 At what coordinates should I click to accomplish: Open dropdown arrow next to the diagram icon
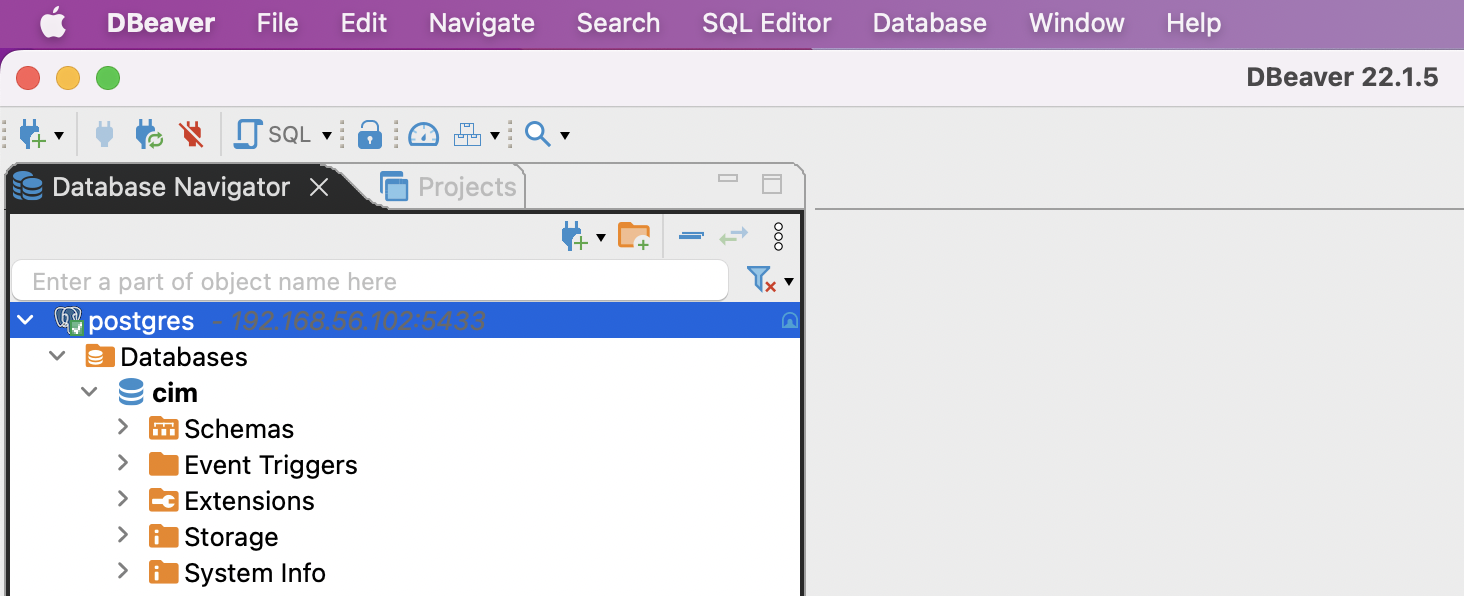(x=495, y=135)
